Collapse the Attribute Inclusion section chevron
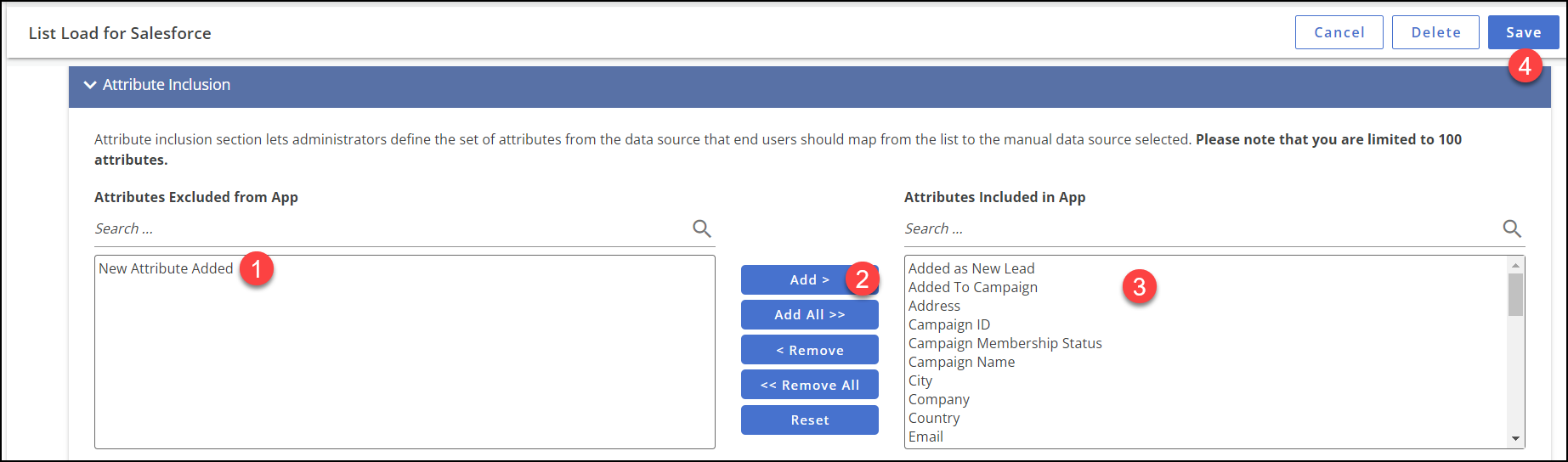Screen dimensions: 1568x462 click(90, 85)
